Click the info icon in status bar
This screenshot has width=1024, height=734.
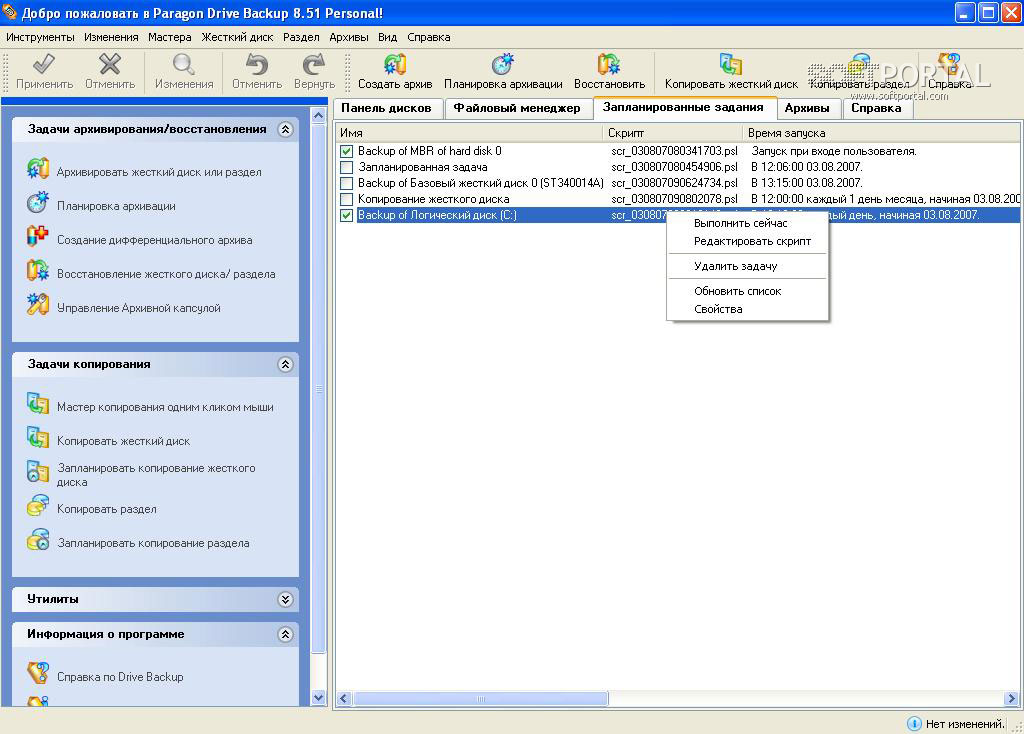914,723
